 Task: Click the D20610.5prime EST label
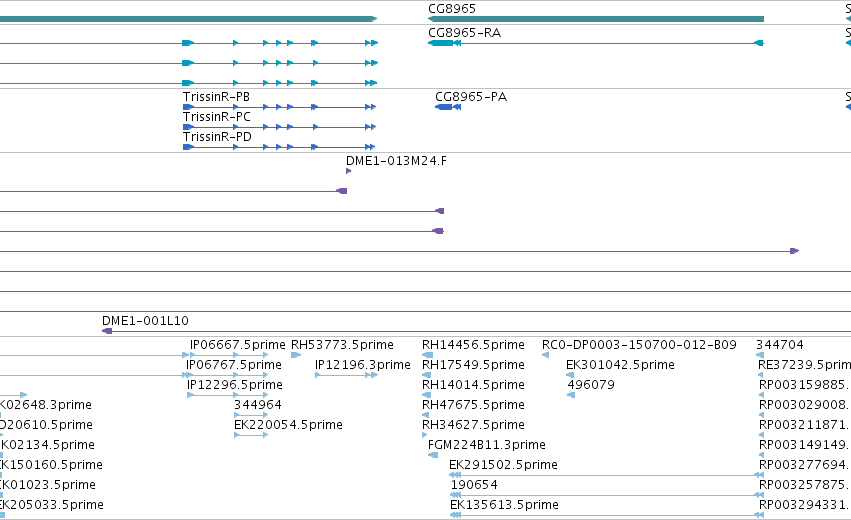tap(46, 424)
